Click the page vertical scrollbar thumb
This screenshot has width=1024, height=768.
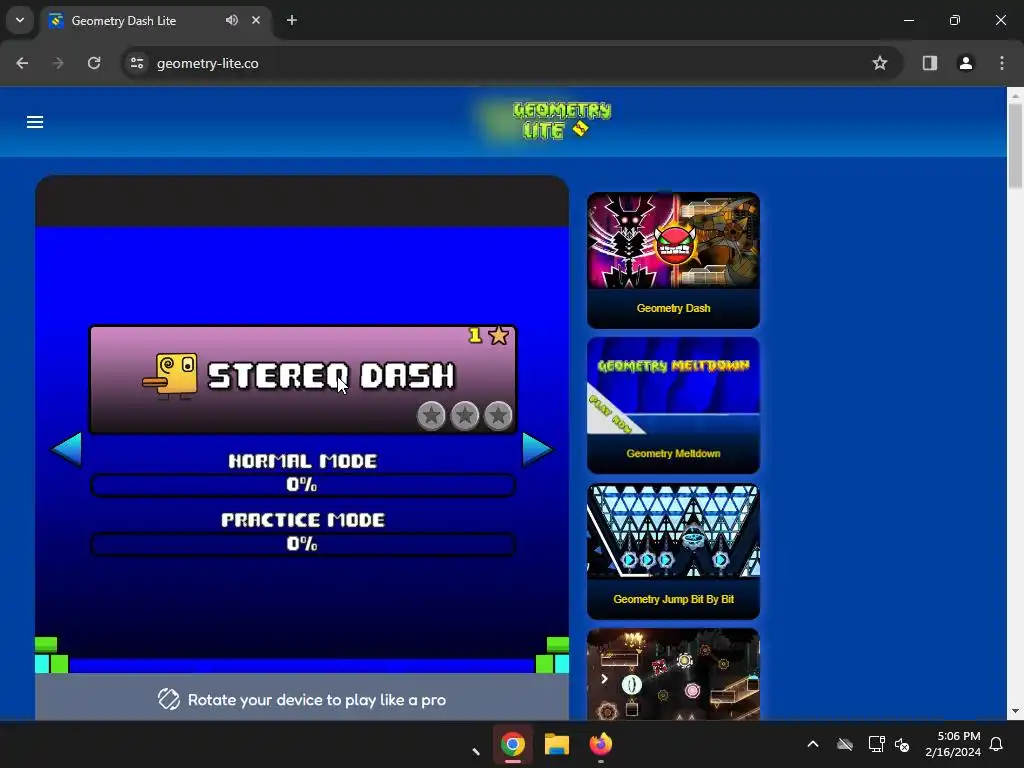pos(1015,145)
